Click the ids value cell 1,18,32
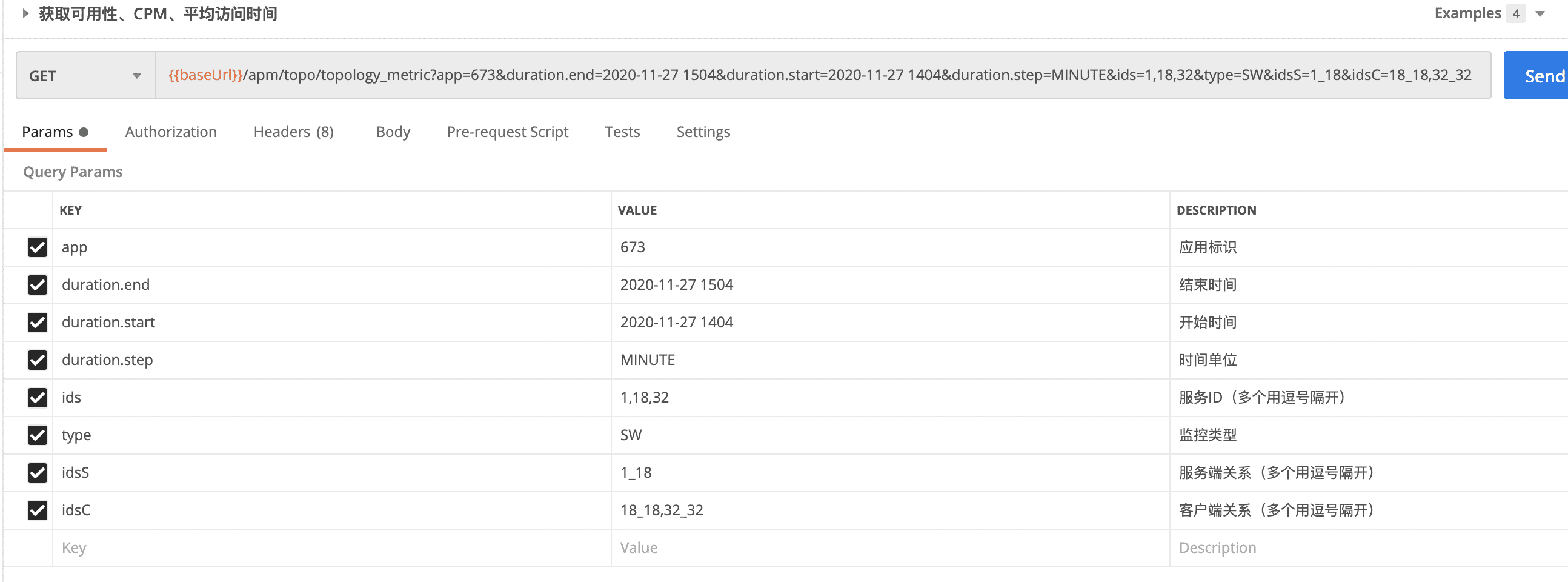 pyautogui.click(x=645, y=398)
